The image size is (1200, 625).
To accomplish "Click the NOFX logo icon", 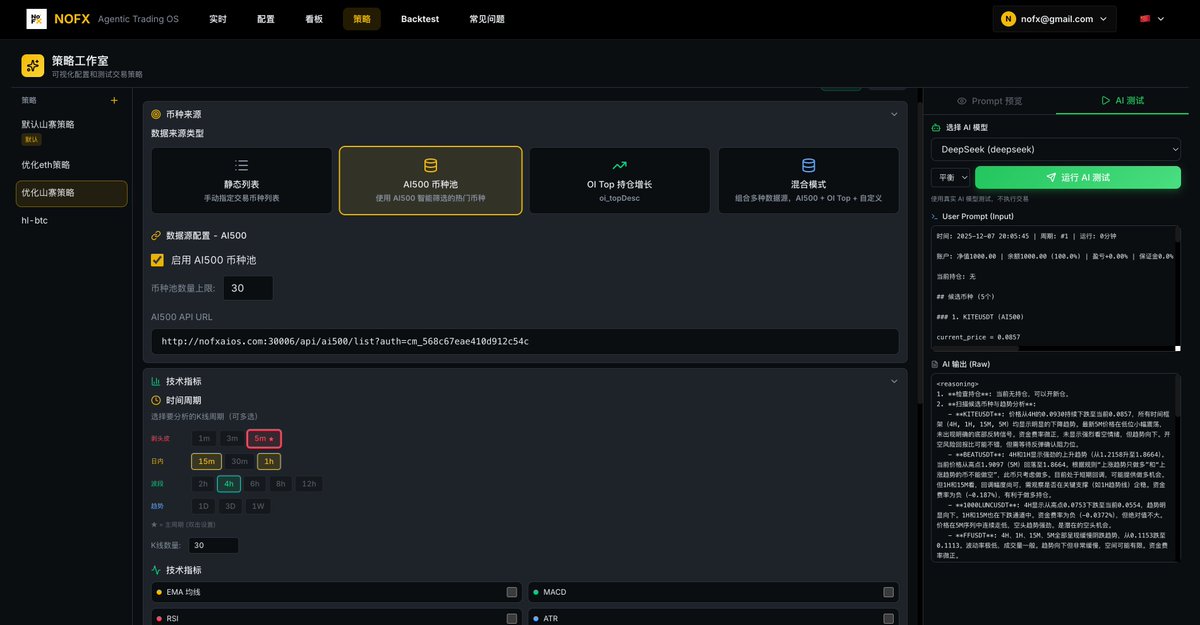I will [x=37, y=18].
